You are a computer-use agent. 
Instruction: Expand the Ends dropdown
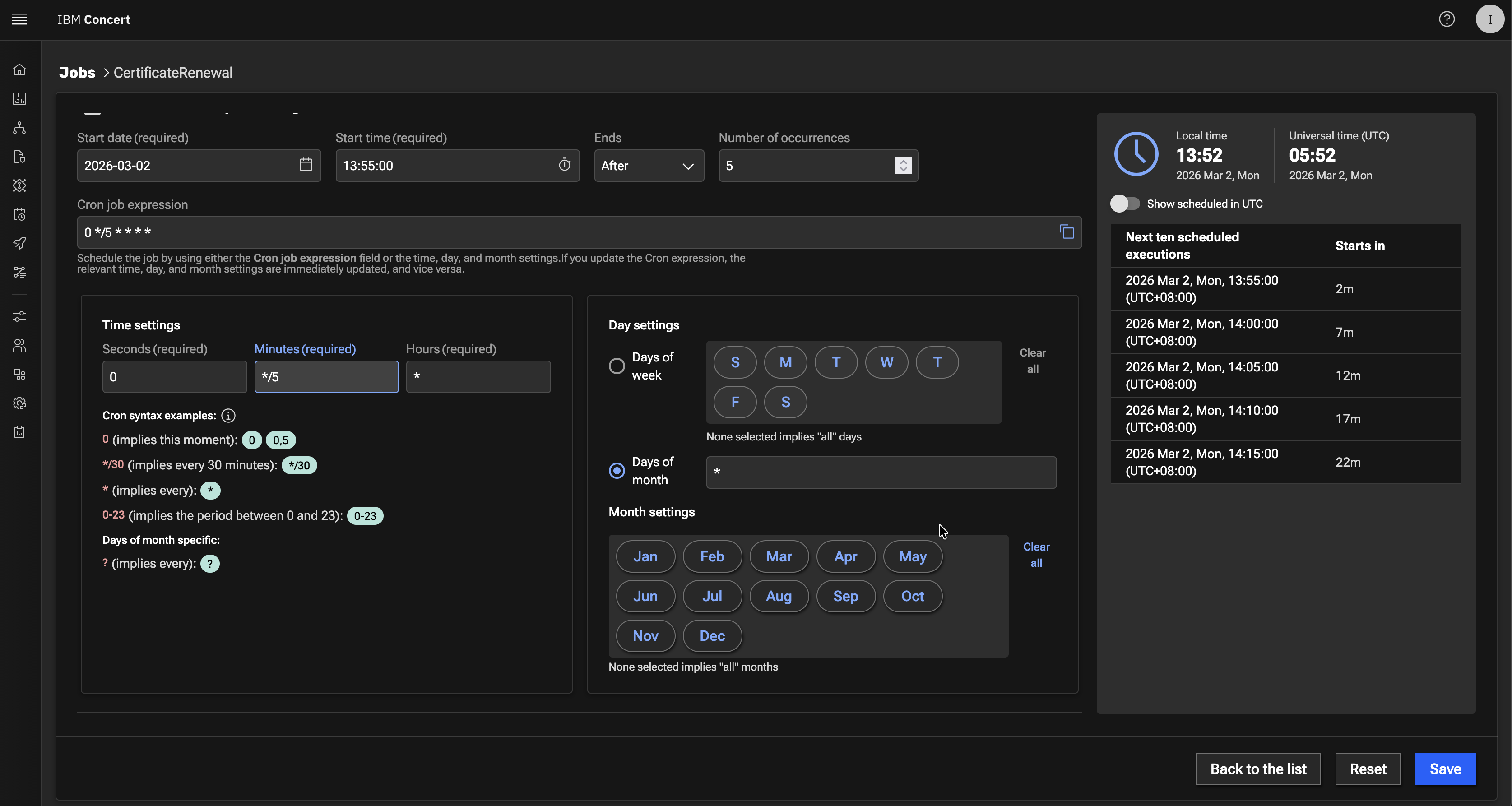[649, 166]
